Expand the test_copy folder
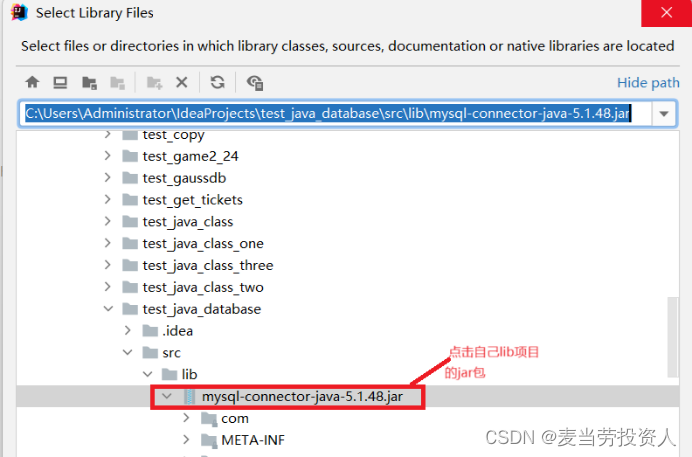This screenshot has height=457, width=692. tap(108, 134)
